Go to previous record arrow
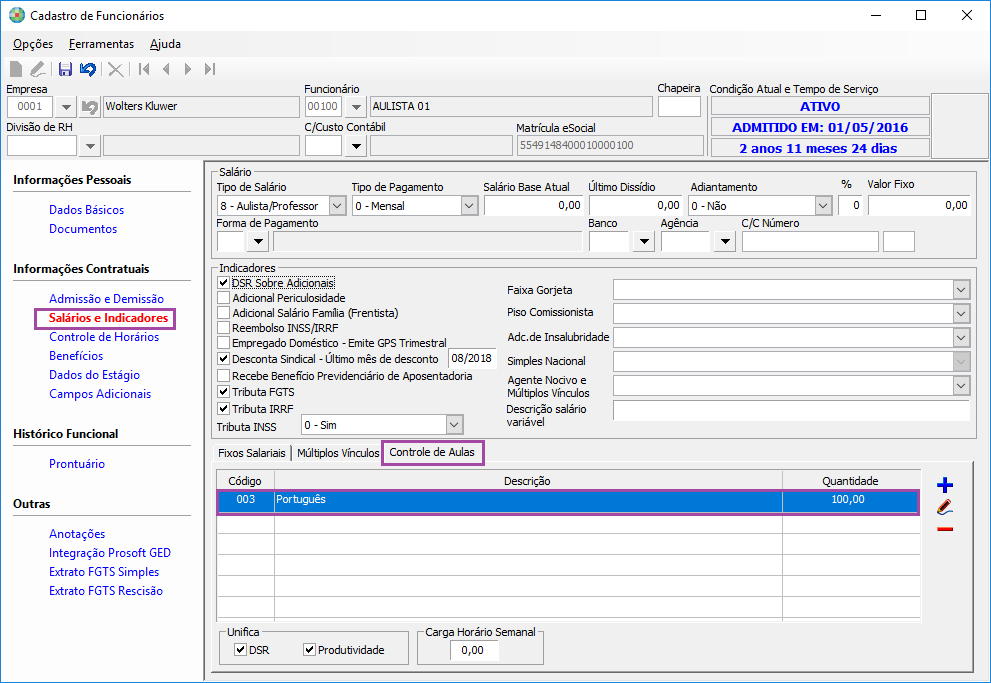991x683 pixels. pos(166,69)
